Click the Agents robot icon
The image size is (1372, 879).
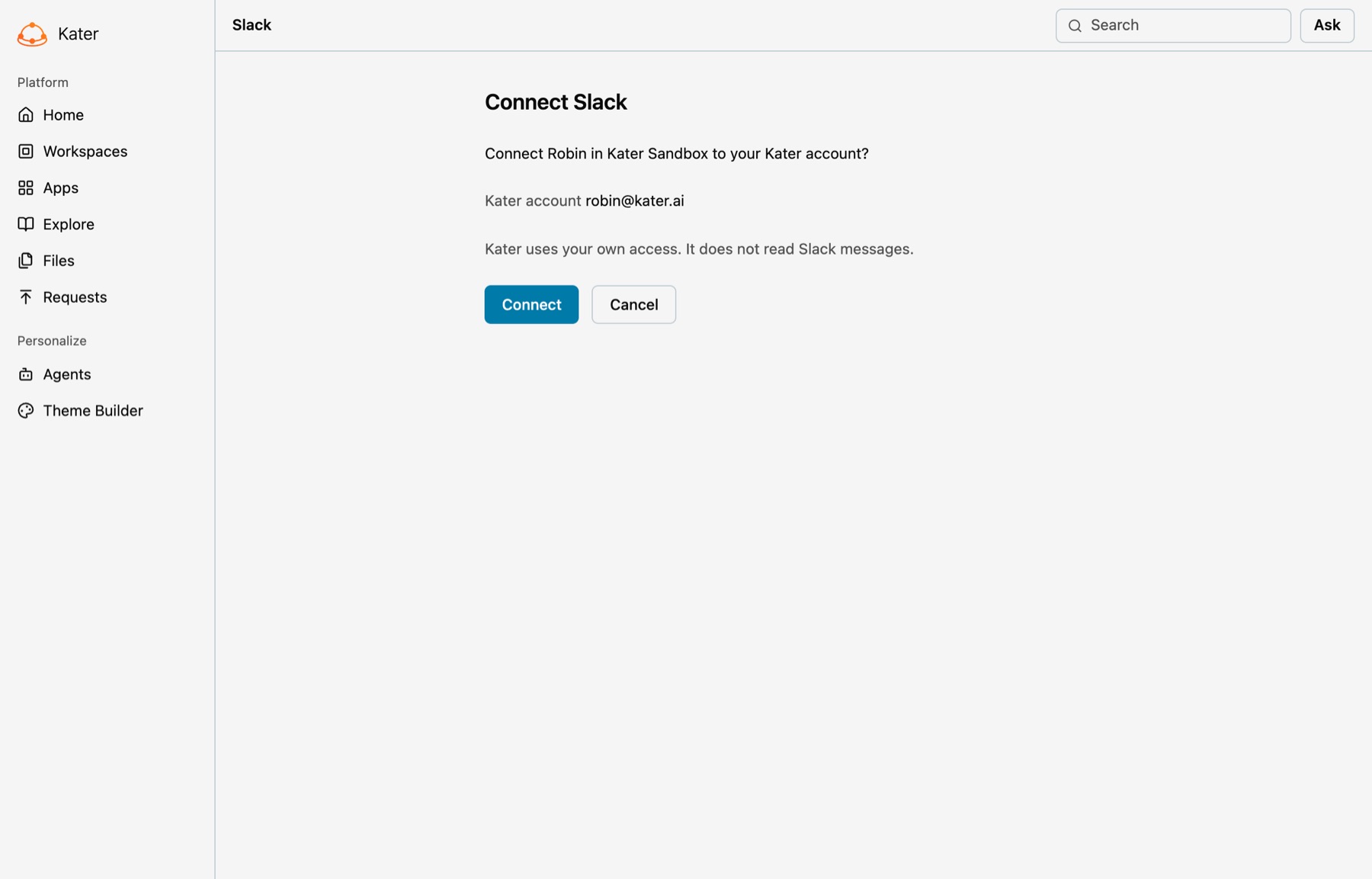coord(26,374)
